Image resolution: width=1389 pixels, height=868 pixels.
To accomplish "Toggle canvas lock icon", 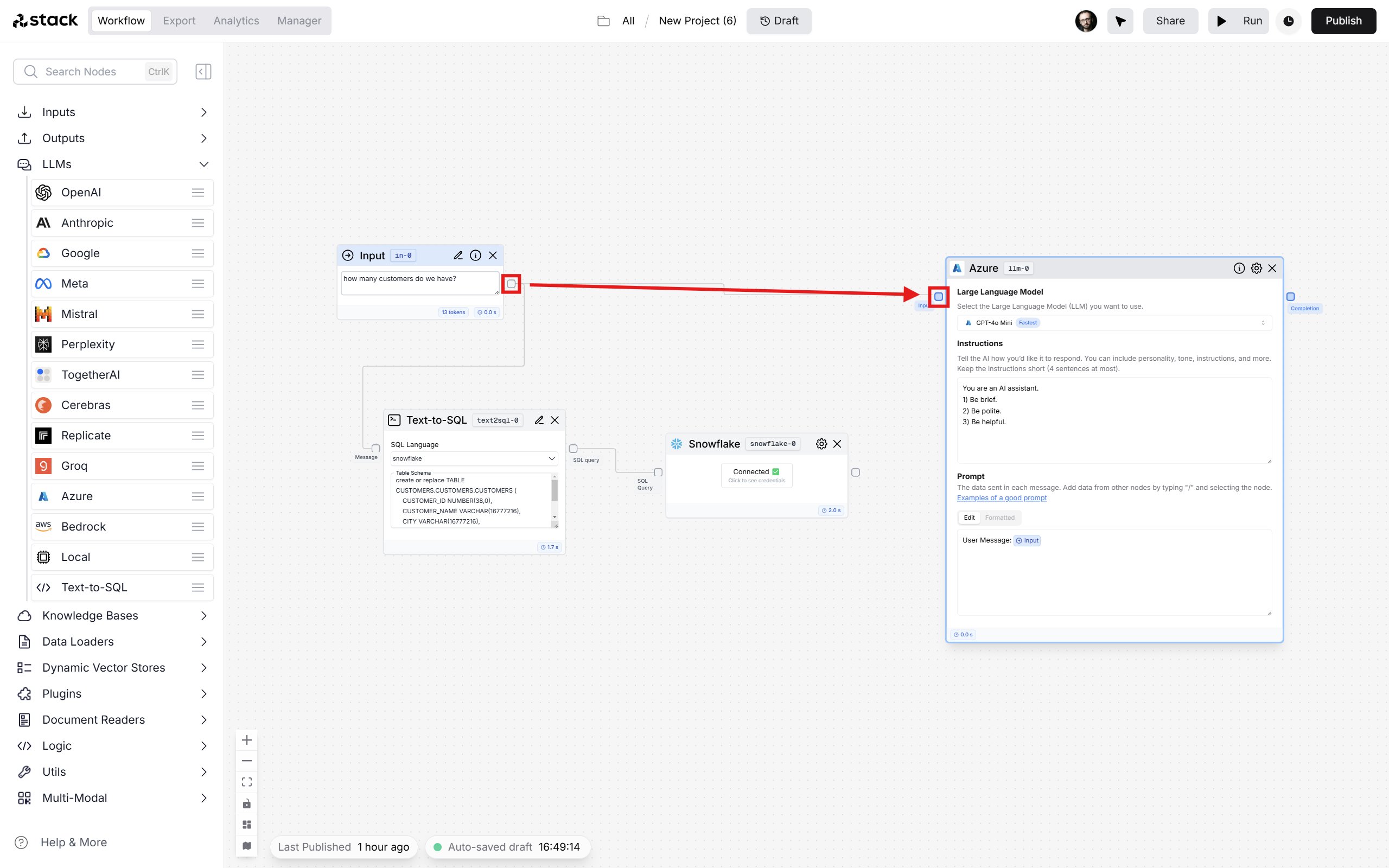I will pos(247,803).
